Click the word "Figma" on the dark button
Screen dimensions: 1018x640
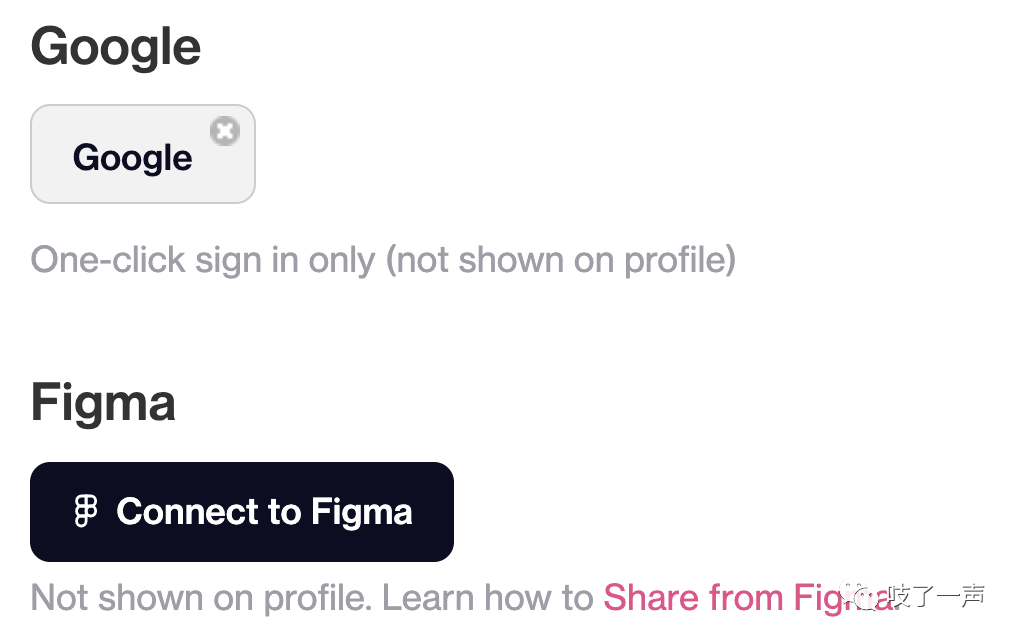[x=361, y=512]
